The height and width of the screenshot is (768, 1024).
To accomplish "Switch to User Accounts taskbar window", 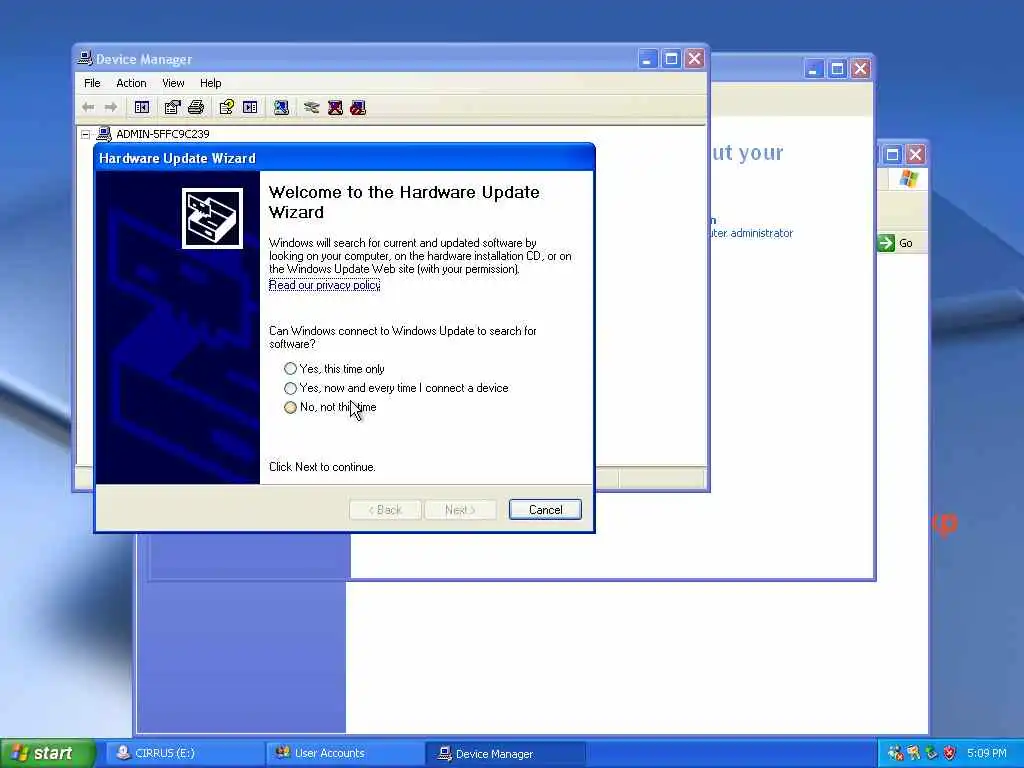I will [x=344, y=753].
